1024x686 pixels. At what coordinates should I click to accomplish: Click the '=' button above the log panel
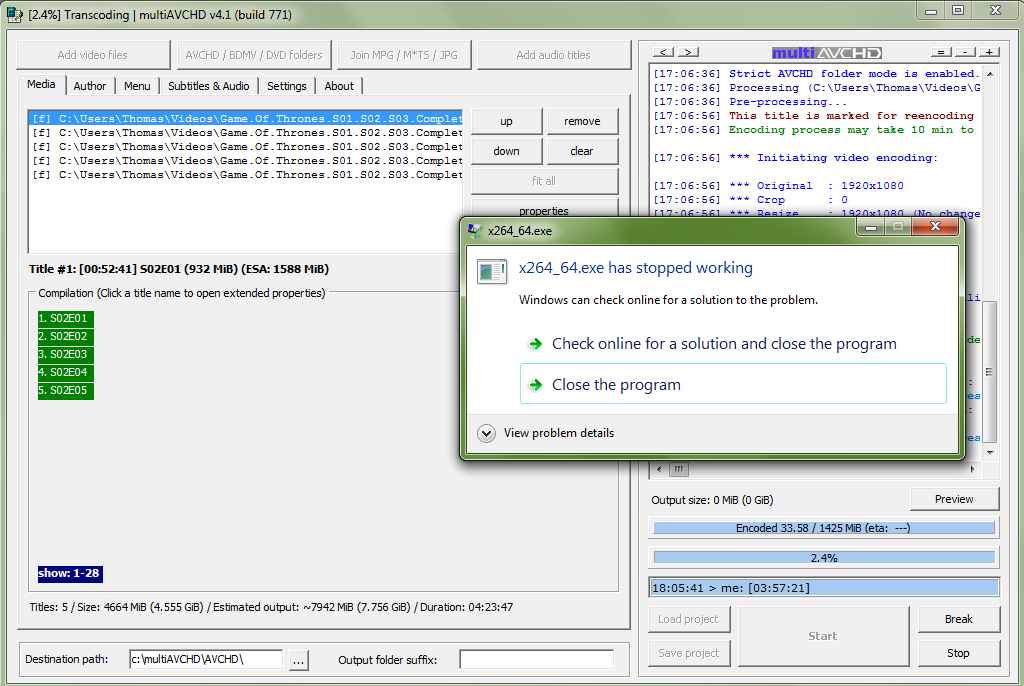(x=940, y=52)
